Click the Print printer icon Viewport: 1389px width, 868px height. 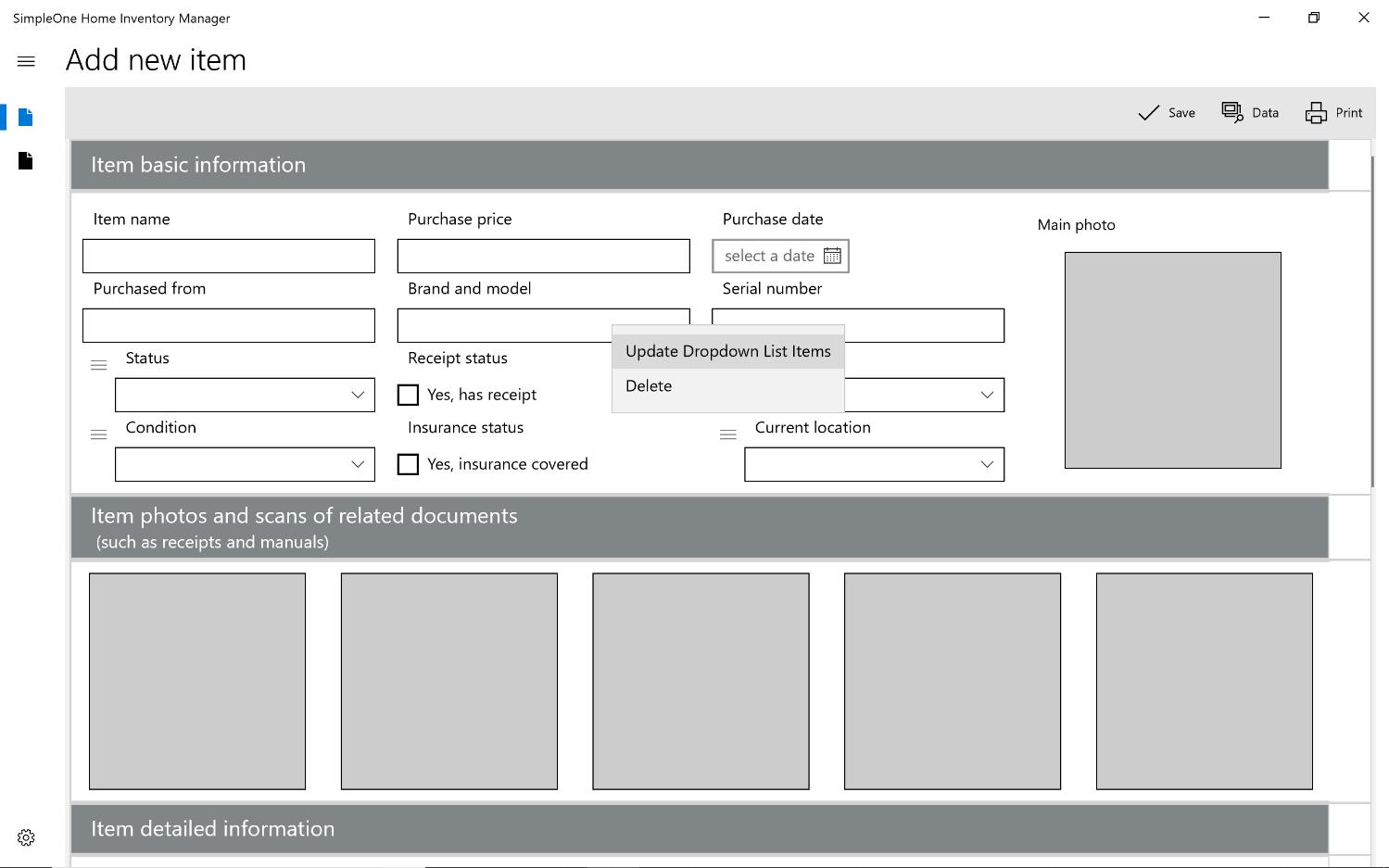pyautogui.click(x=1316, y=113)
